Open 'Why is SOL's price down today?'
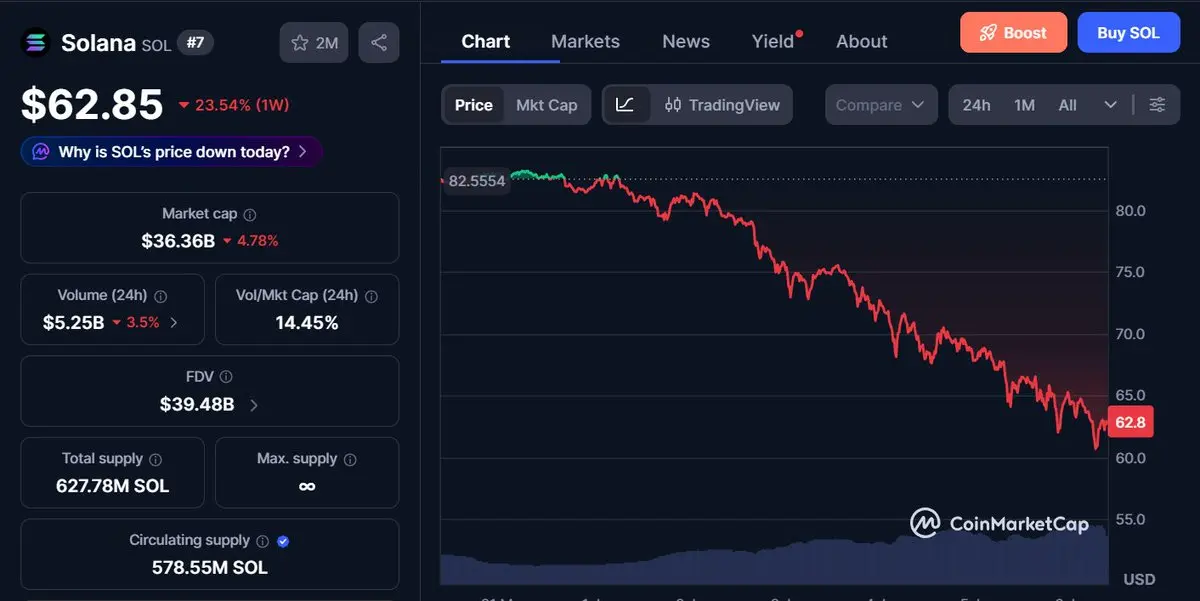The image size is (1200, 601). 171,152
